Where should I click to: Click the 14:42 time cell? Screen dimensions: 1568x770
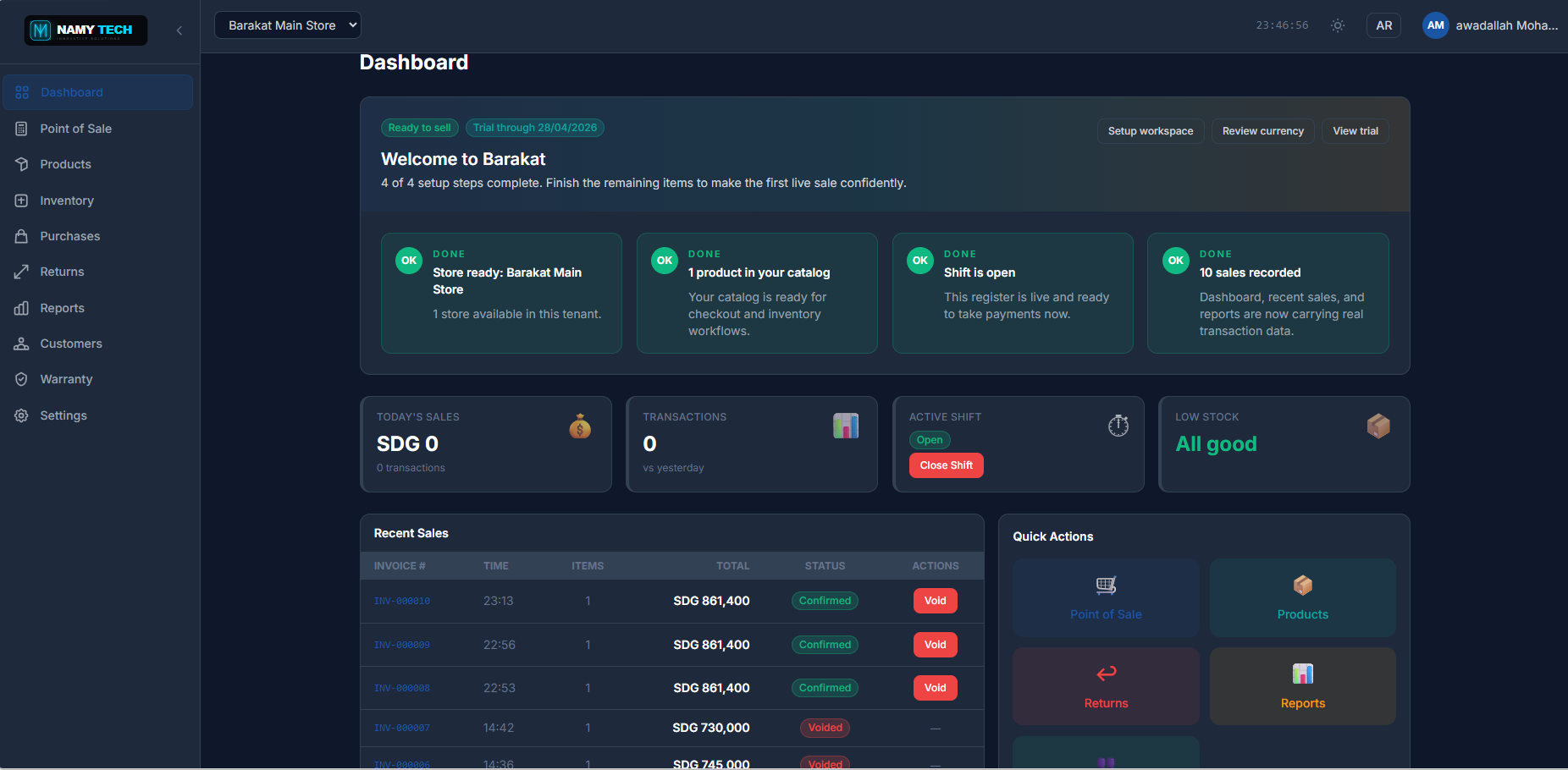[499, 728]
